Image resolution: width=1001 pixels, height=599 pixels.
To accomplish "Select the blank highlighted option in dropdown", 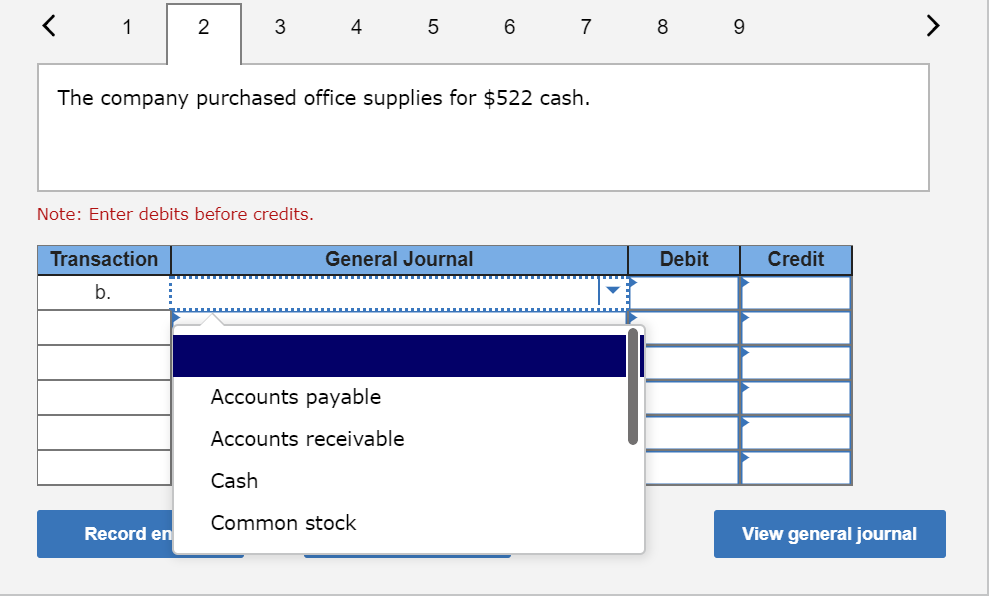I will click(399, 356).
